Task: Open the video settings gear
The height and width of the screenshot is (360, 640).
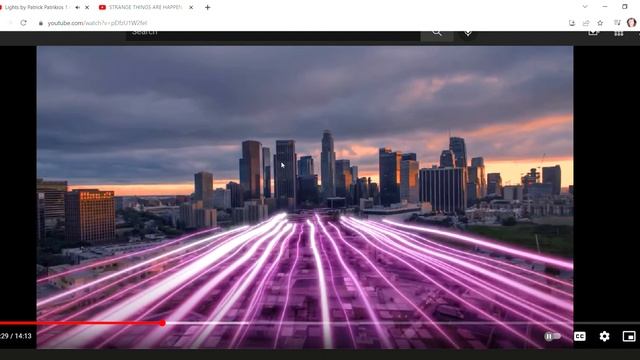Action: tap(604, 336)
